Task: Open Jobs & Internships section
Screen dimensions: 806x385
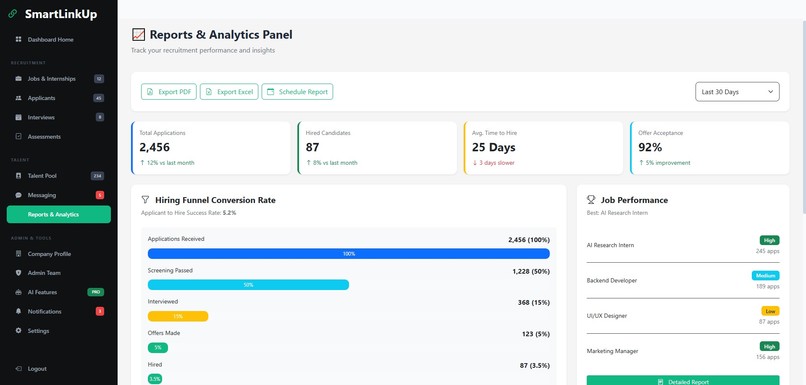Action: click(x=59, y=79)
